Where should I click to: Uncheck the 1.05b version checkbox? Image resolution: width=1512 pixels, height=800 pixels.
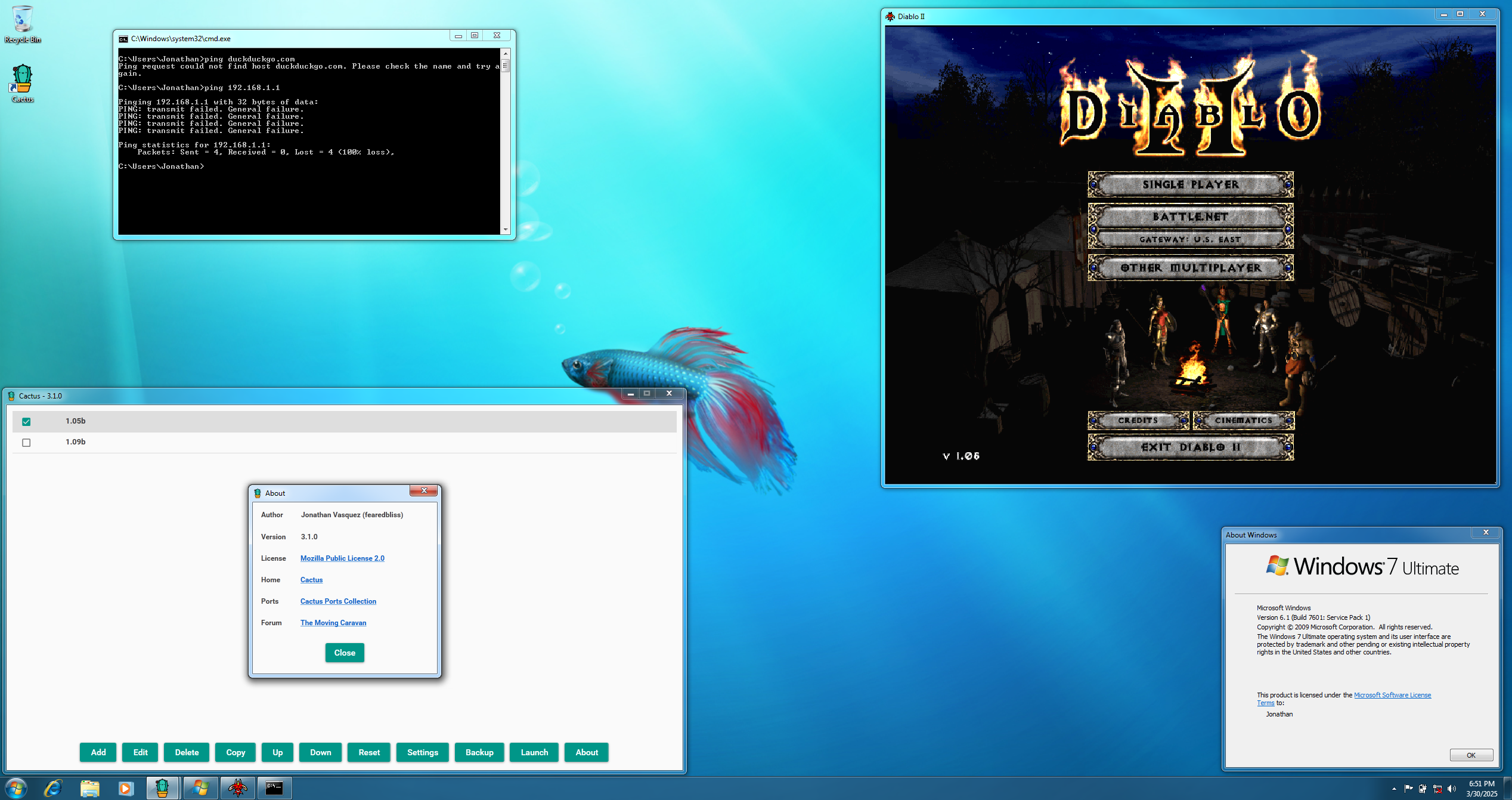pos(26,422)
